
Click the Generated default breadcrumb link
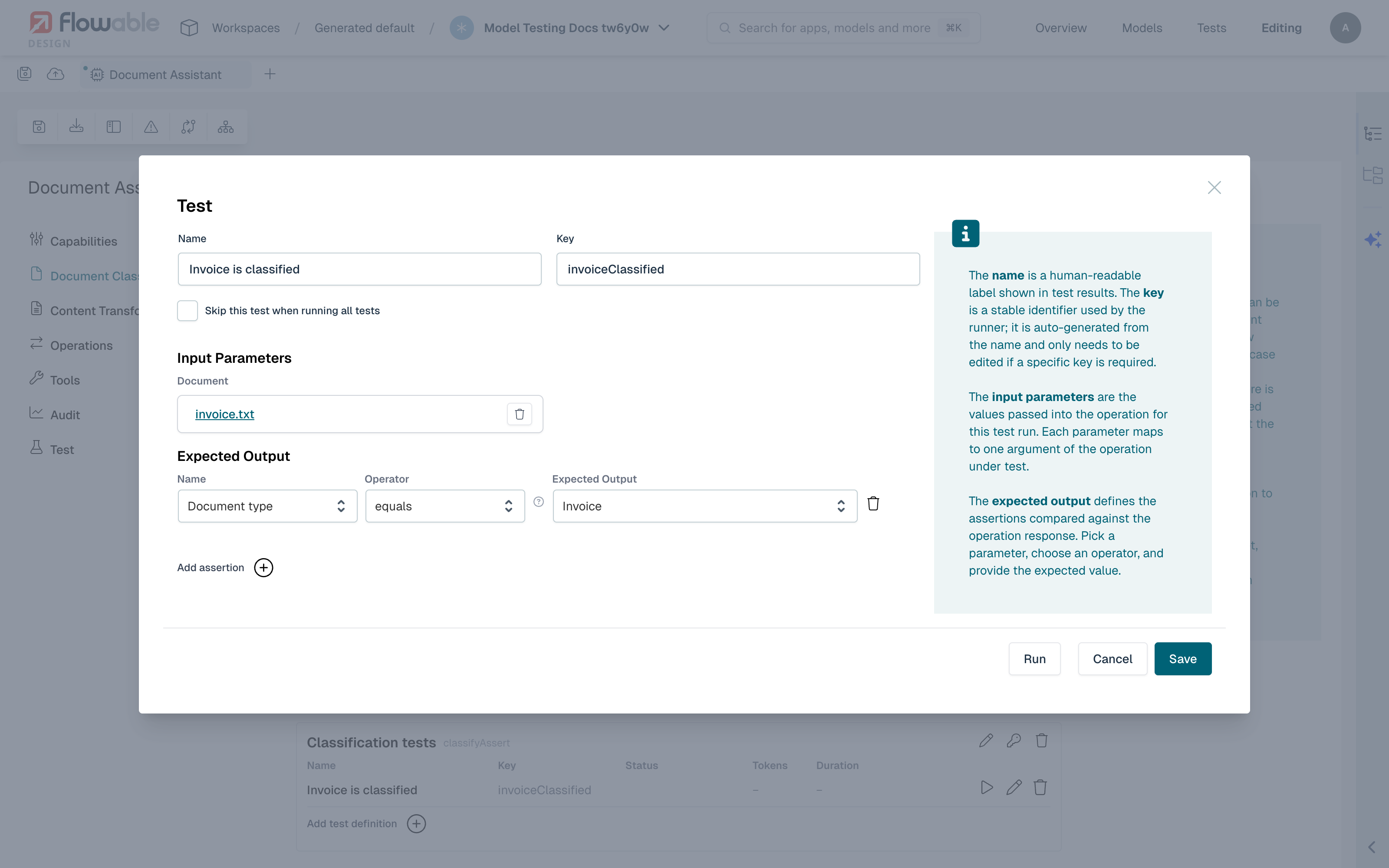point(365,27)
